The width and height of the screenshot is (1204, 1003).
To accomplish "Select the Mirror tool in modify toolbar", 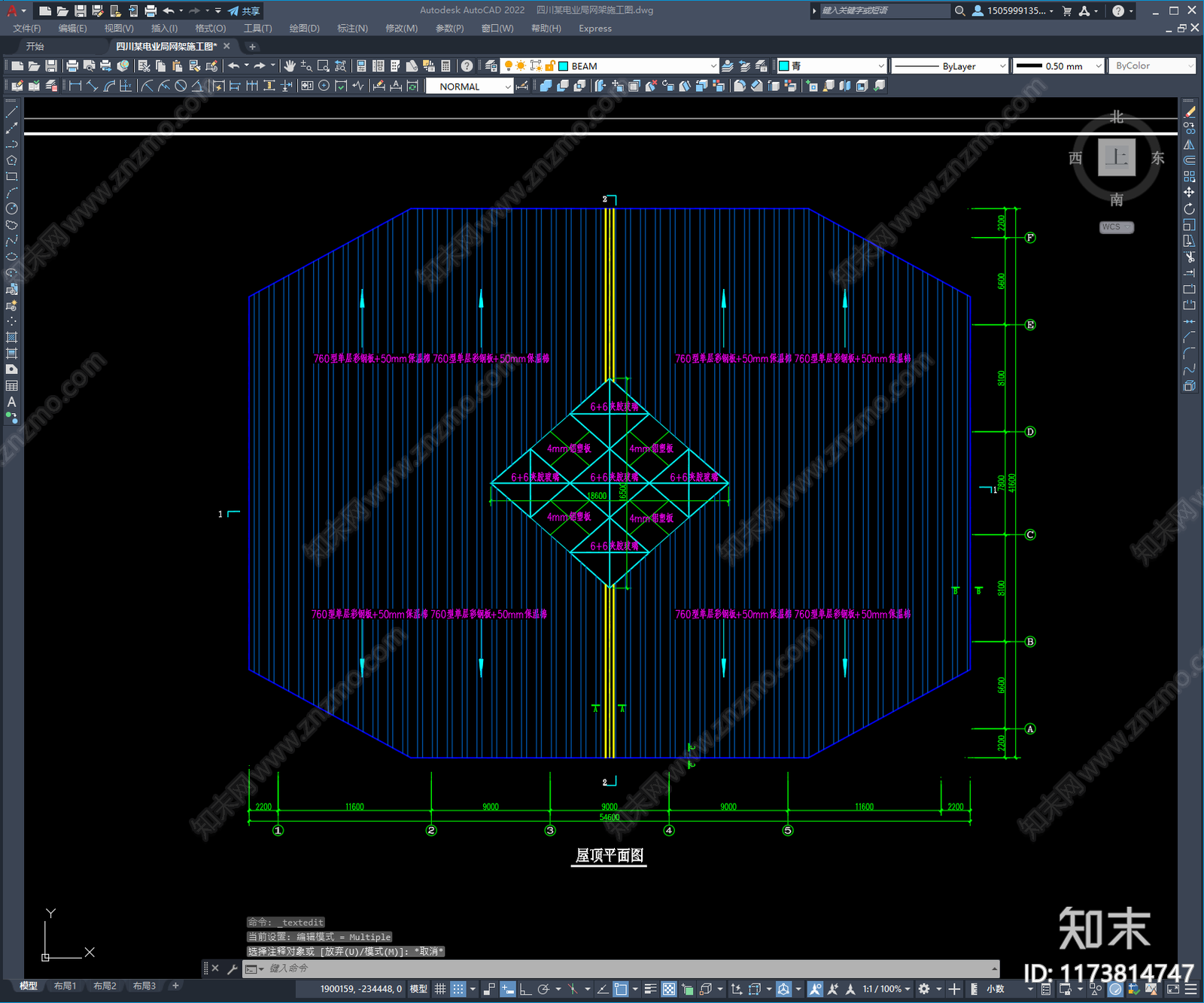I will click(x=1189, y=144).
